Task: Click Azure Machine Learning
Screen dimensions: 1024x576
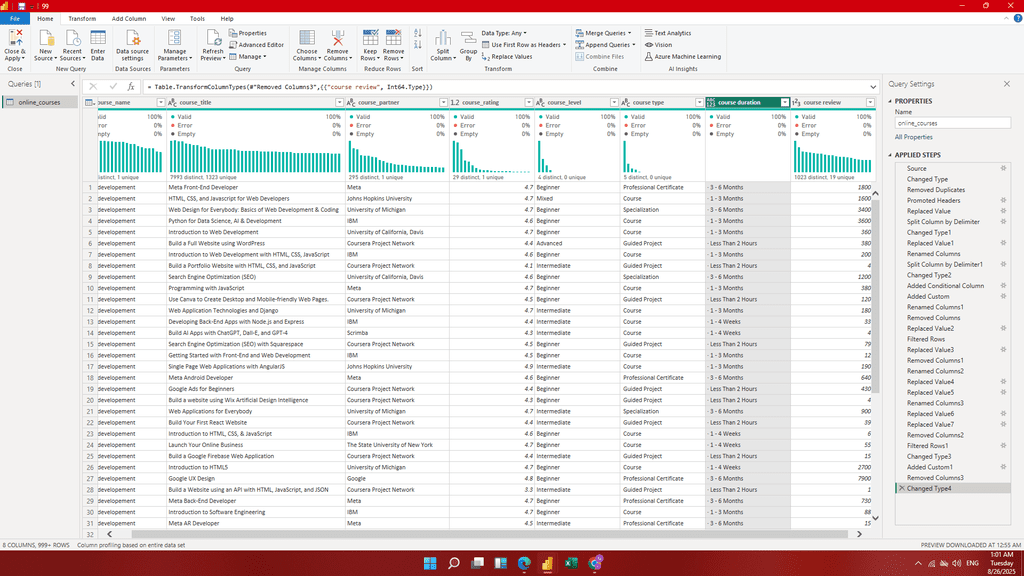Action: (x=682, y=57)
